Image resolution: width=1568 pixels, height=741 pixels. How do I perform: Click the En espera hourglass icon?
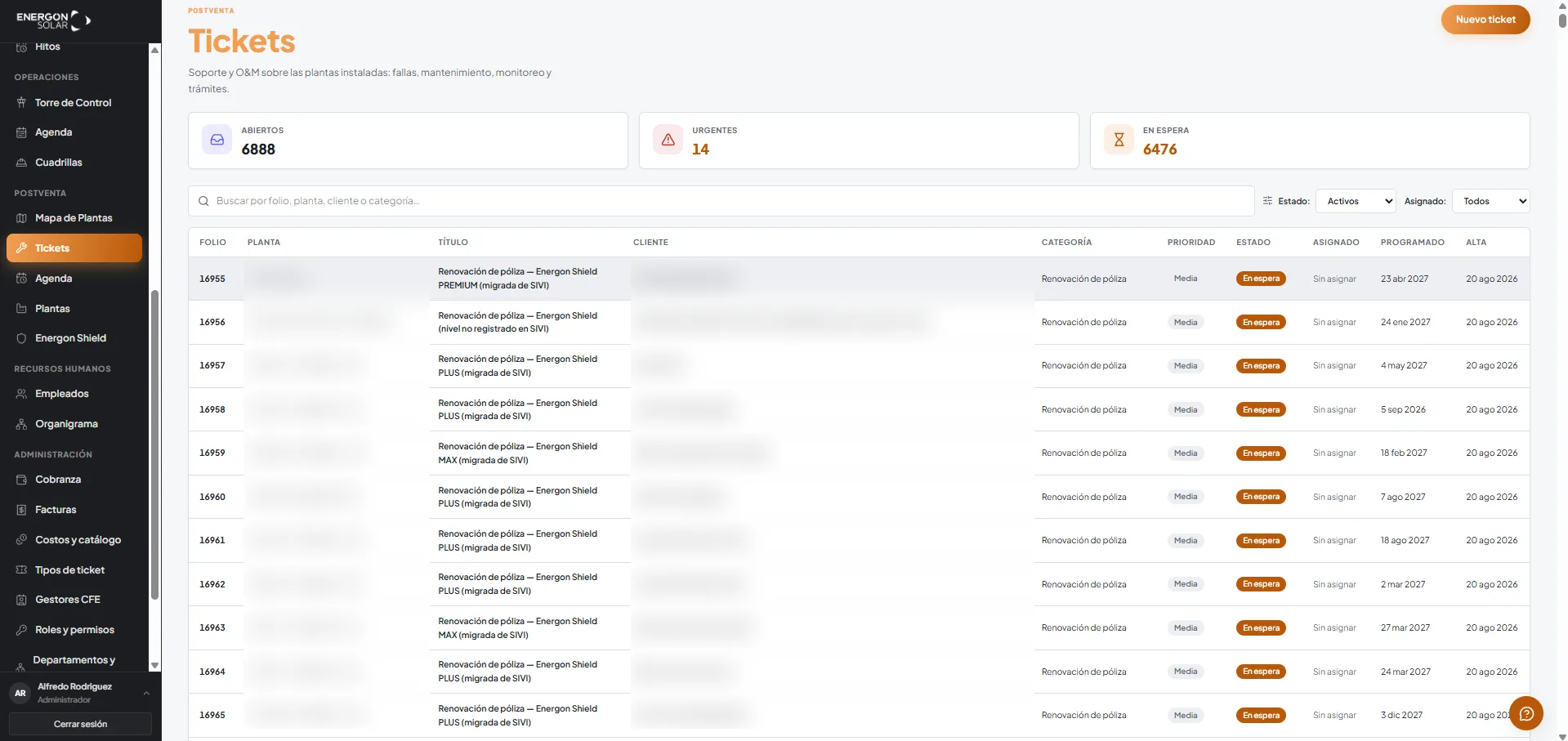(1119, 140)
